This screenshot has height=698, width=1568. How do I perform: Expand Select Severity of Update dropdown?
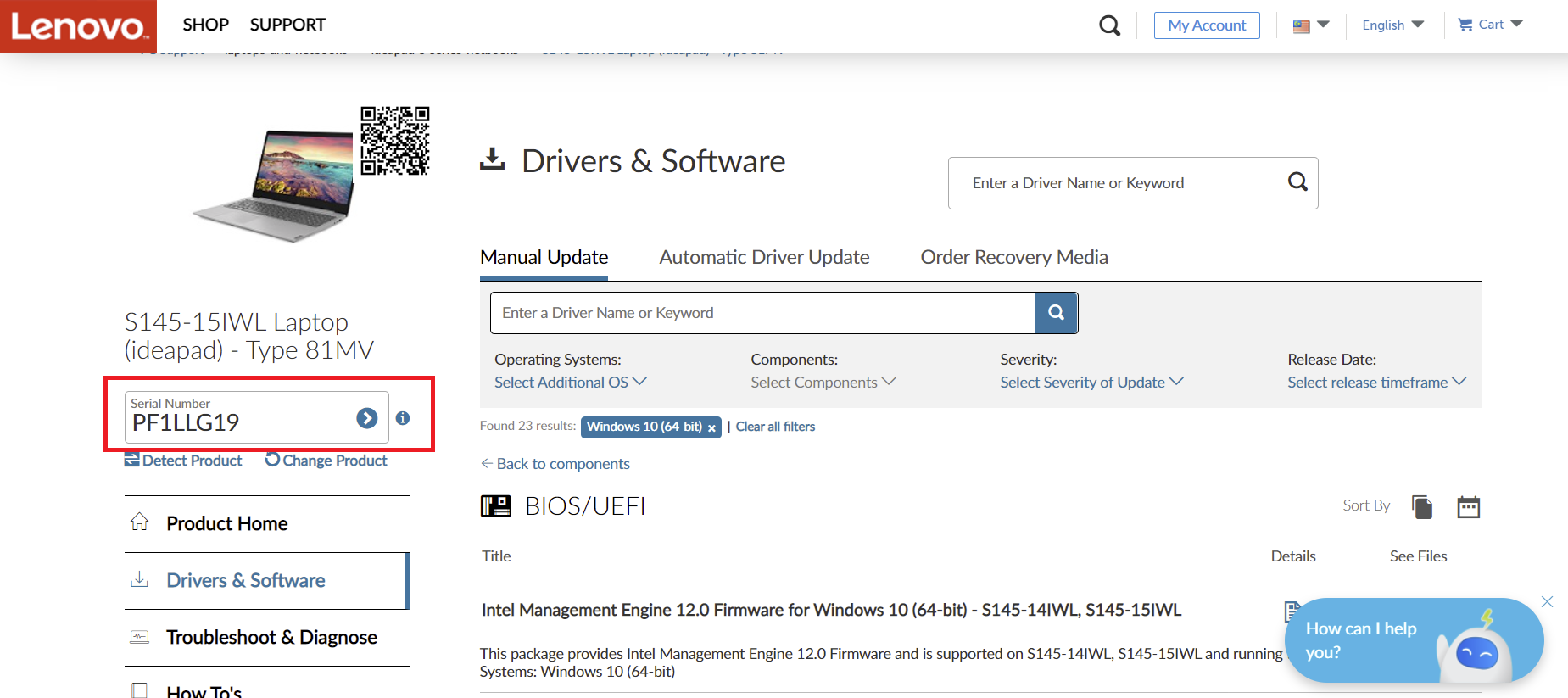point(1091,383)
